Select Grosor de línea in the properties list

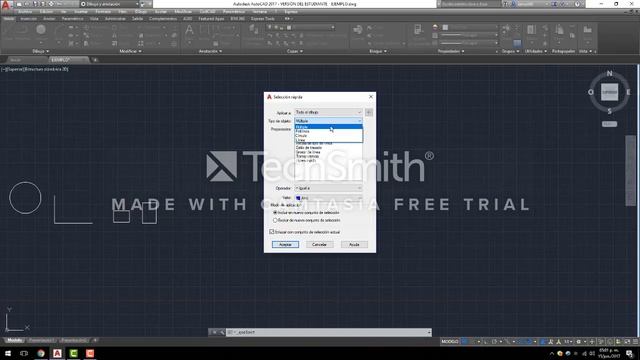(308, 152)
